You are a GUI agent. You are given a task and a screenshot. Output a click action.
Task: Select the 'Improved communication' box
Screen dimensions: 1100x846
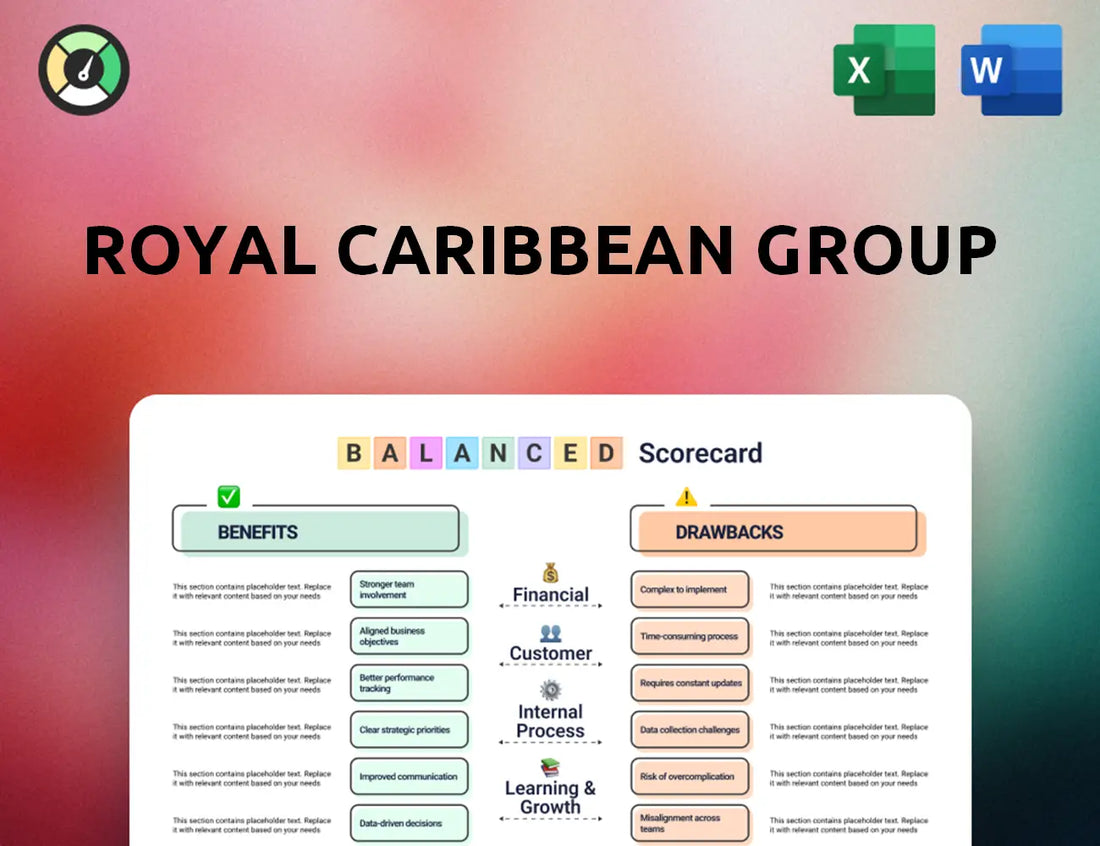click(409, 777)
